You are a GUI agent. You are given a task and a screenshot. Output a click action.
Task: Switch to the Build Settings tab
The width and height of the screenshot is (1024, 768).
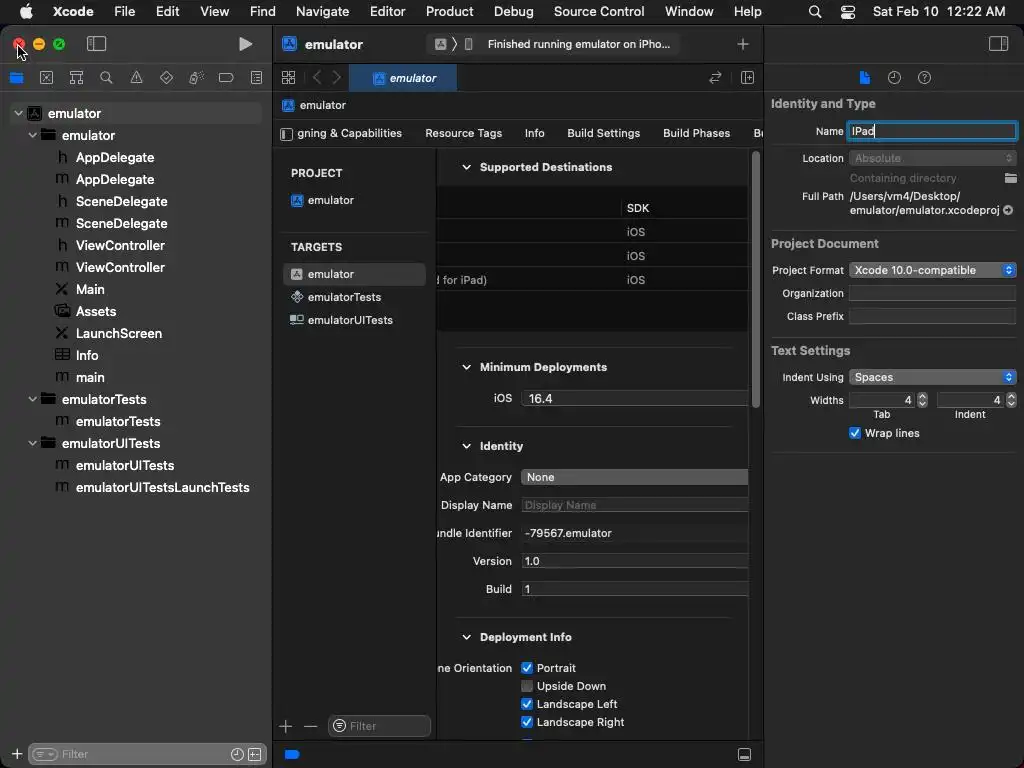coord(603,133)
